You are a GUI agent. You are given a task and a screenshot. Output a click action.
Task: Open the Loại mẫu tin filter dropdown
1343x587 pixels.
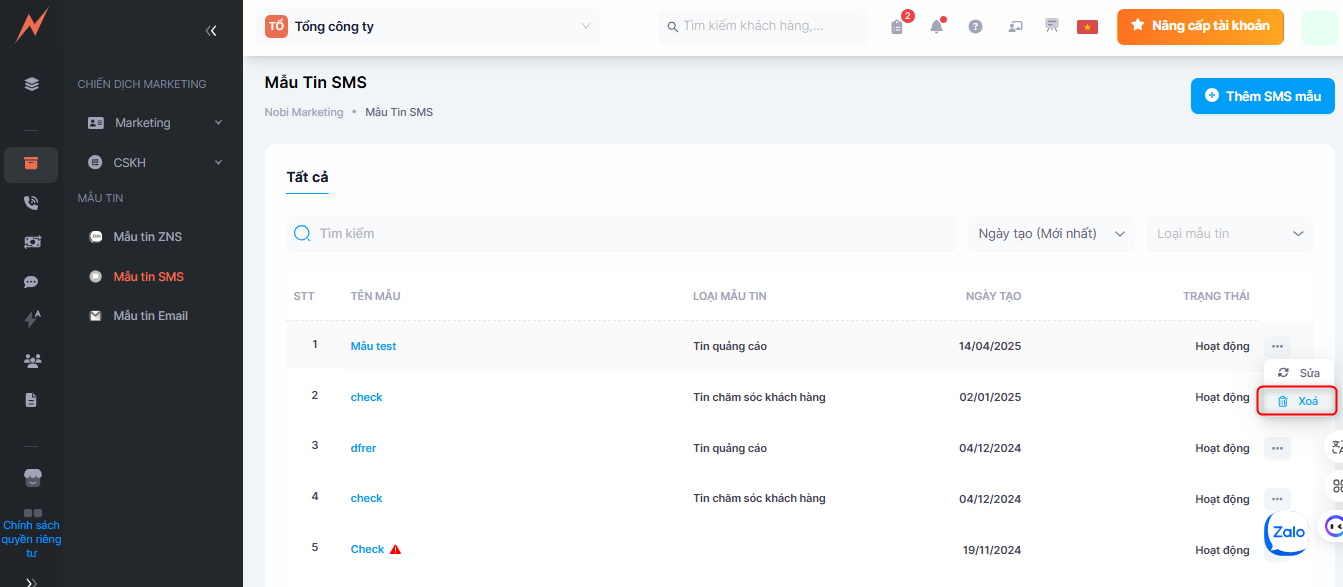coord(1230,234)
